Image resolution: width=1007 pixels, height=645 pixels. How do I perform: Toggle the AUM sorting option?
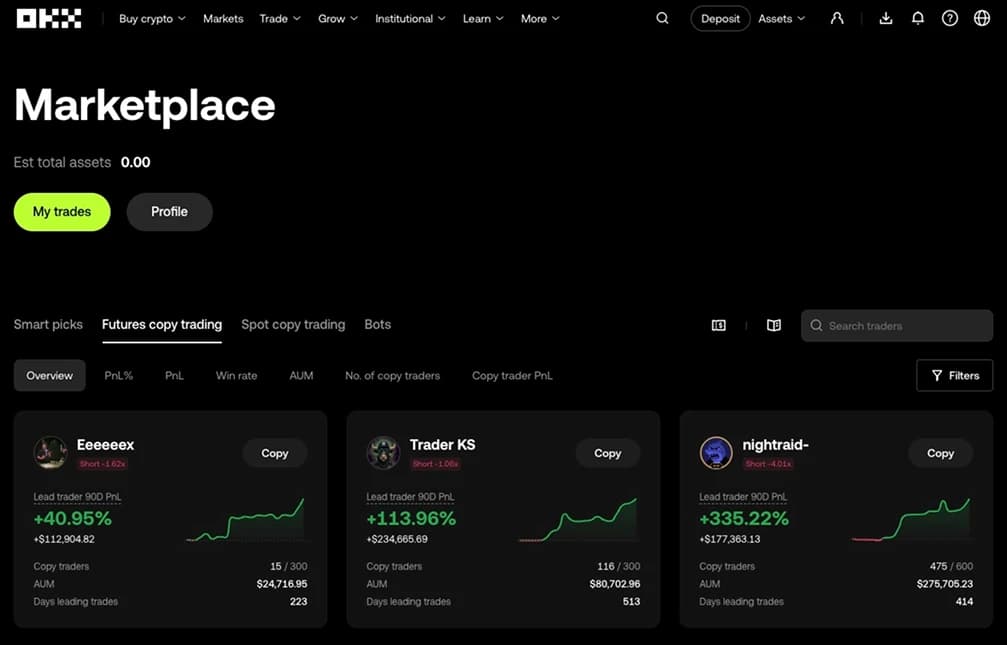301,375
